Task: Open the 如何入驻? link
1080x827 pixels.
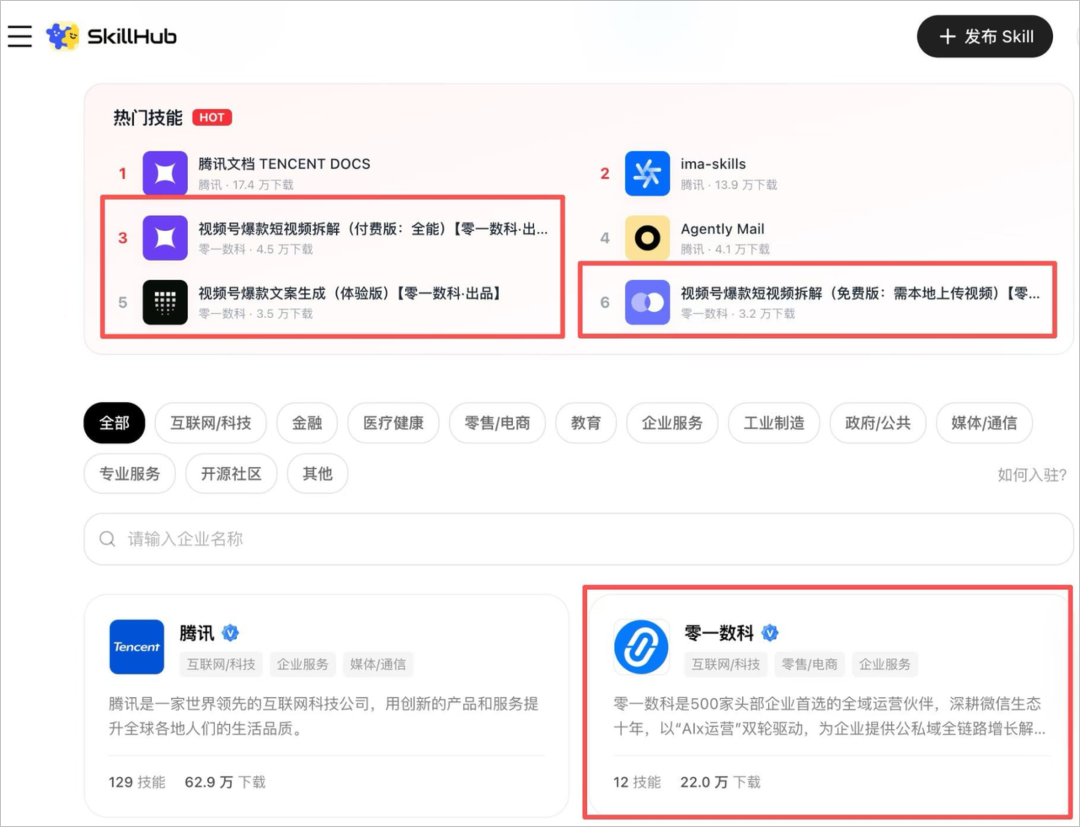Action: pos(1032,474)
